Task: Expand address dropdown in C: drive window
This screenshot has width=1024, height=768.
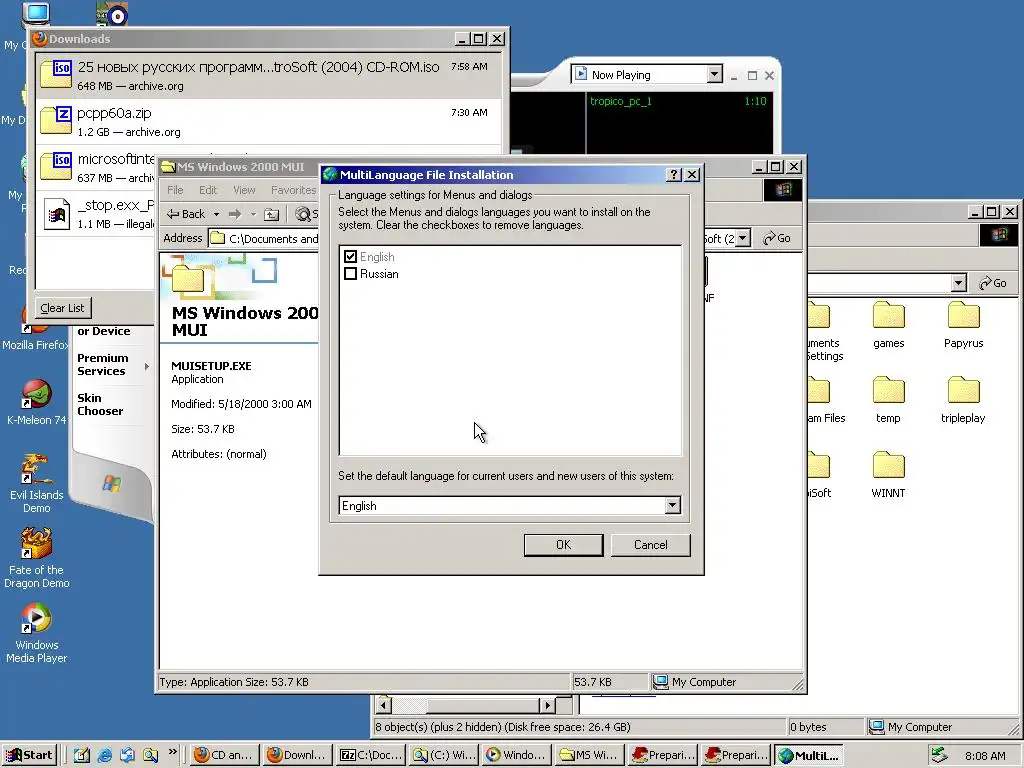Action: point(959,283)
